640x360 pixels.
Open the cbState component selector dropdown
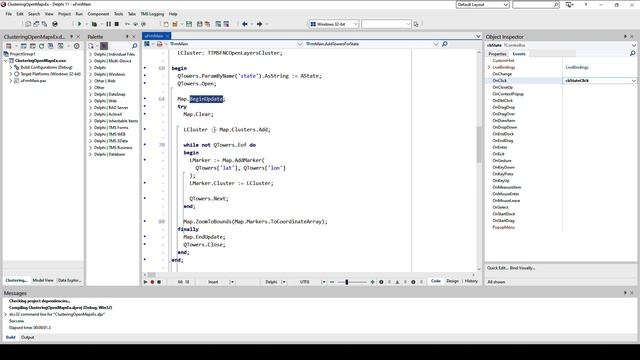click(x=633, y=45)
